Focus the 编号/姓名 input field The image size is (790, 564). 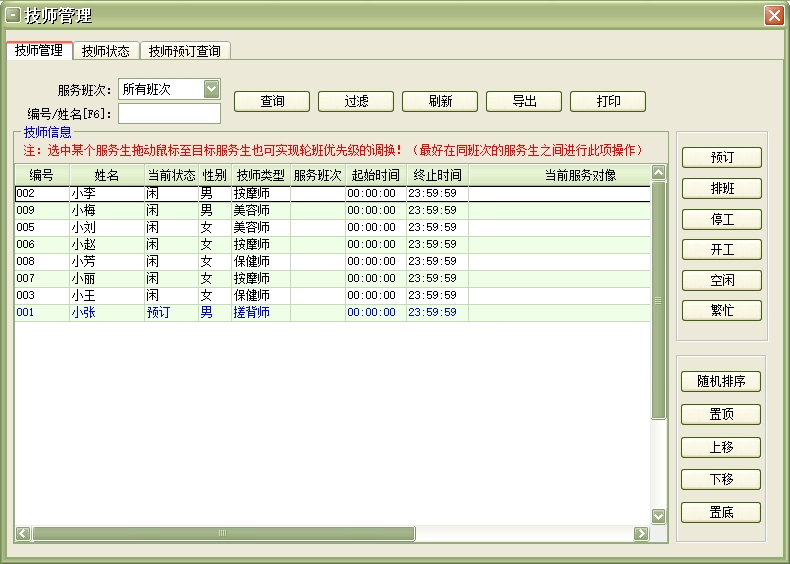click(x=169, y=114)
